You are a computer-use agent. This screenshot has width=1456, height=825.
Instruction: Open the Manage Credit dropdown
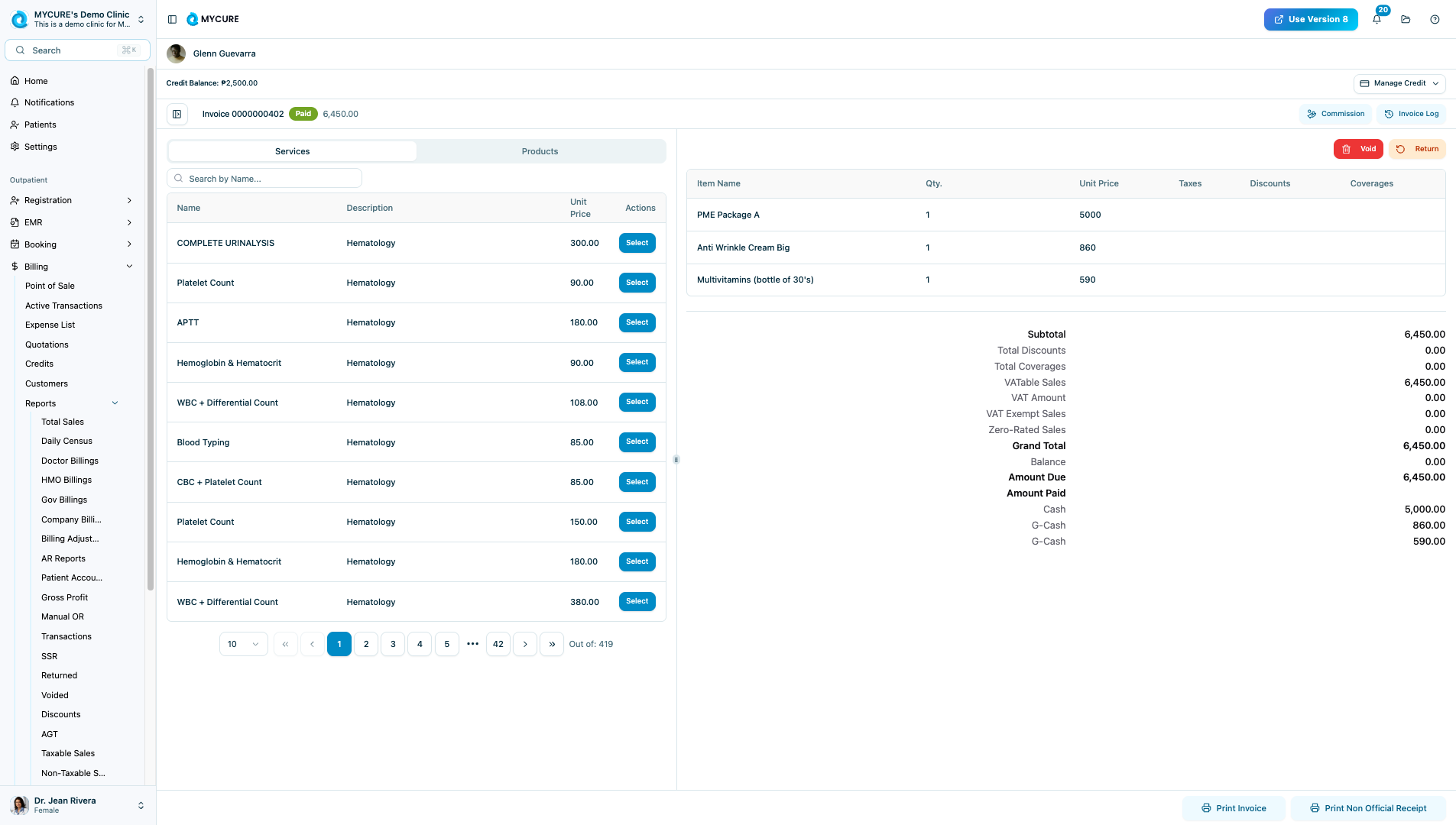pyautogui.click(x=1399, y=83)
